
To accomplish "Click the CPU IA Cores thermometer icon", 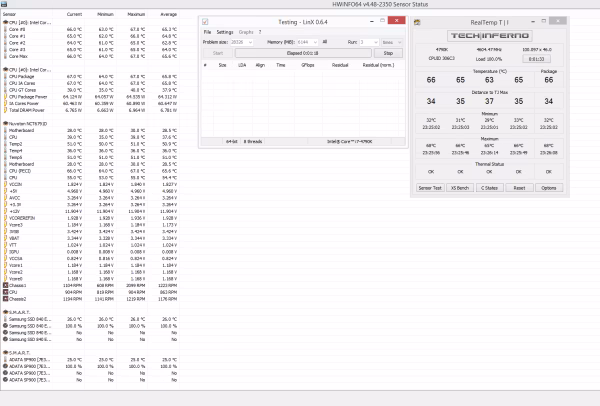I will tap(5, 83).
